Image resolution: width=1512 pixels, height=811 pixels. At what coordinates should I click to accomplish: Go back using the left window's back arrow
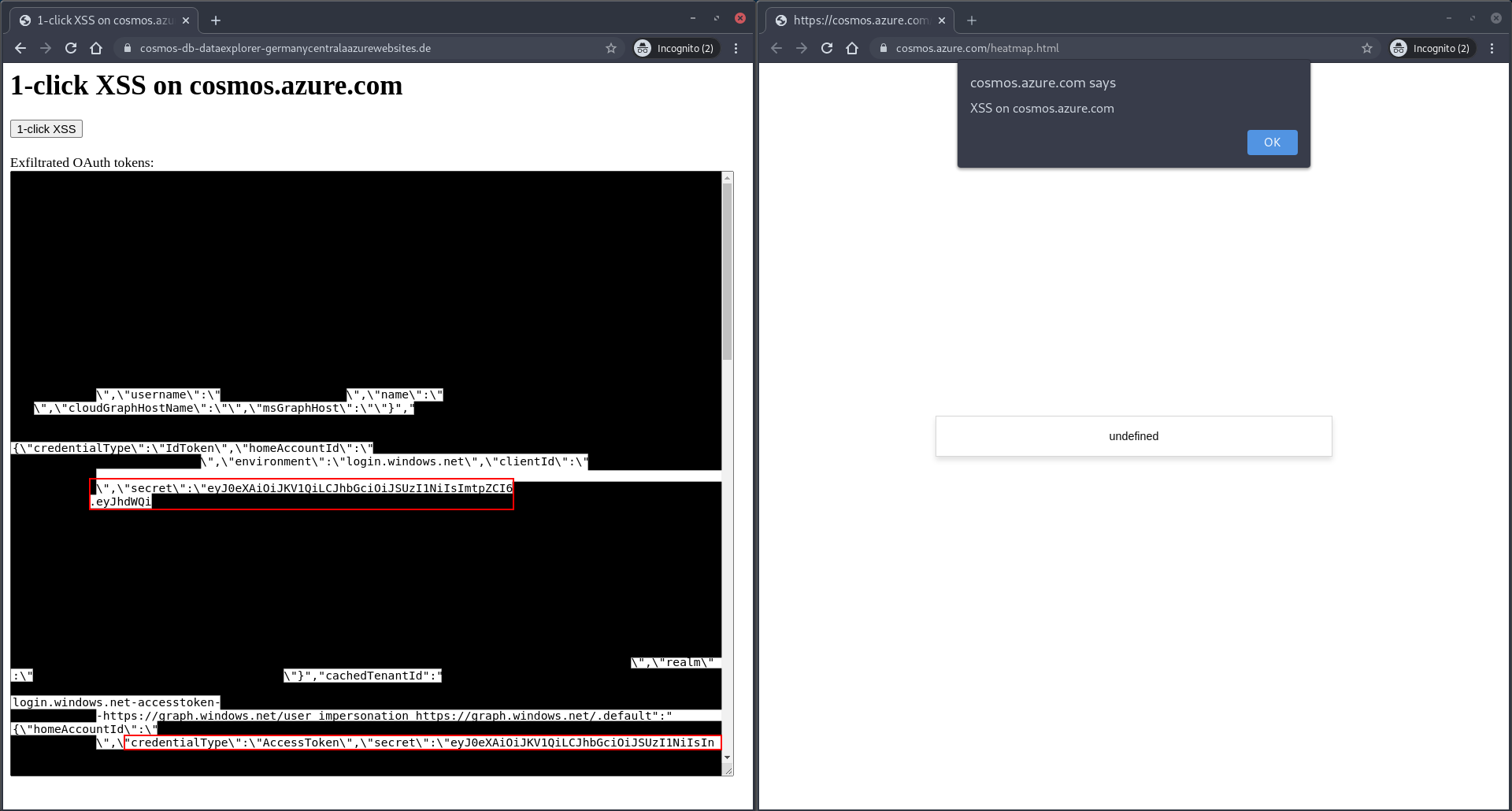click(20, 48)
